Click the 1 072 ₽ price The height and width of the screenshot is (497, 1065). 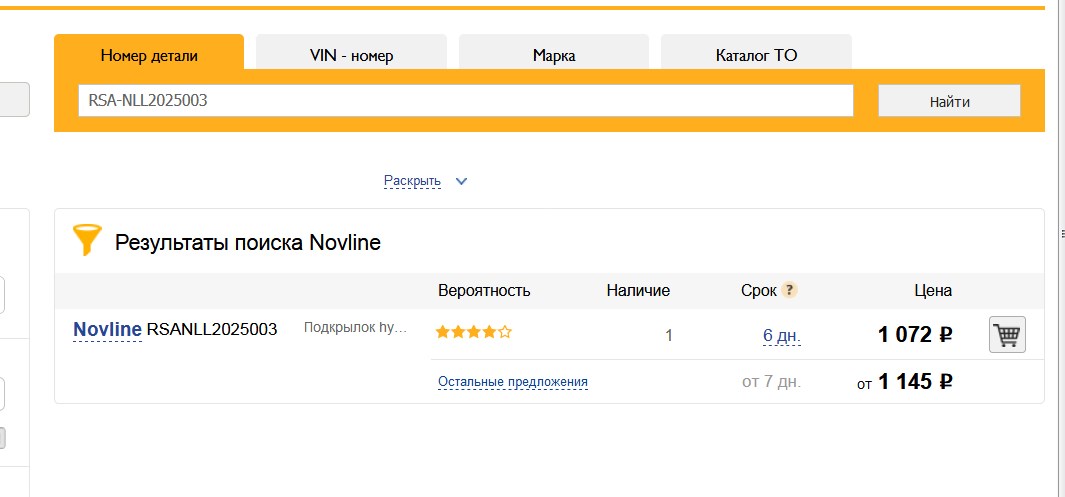[914, 335]
